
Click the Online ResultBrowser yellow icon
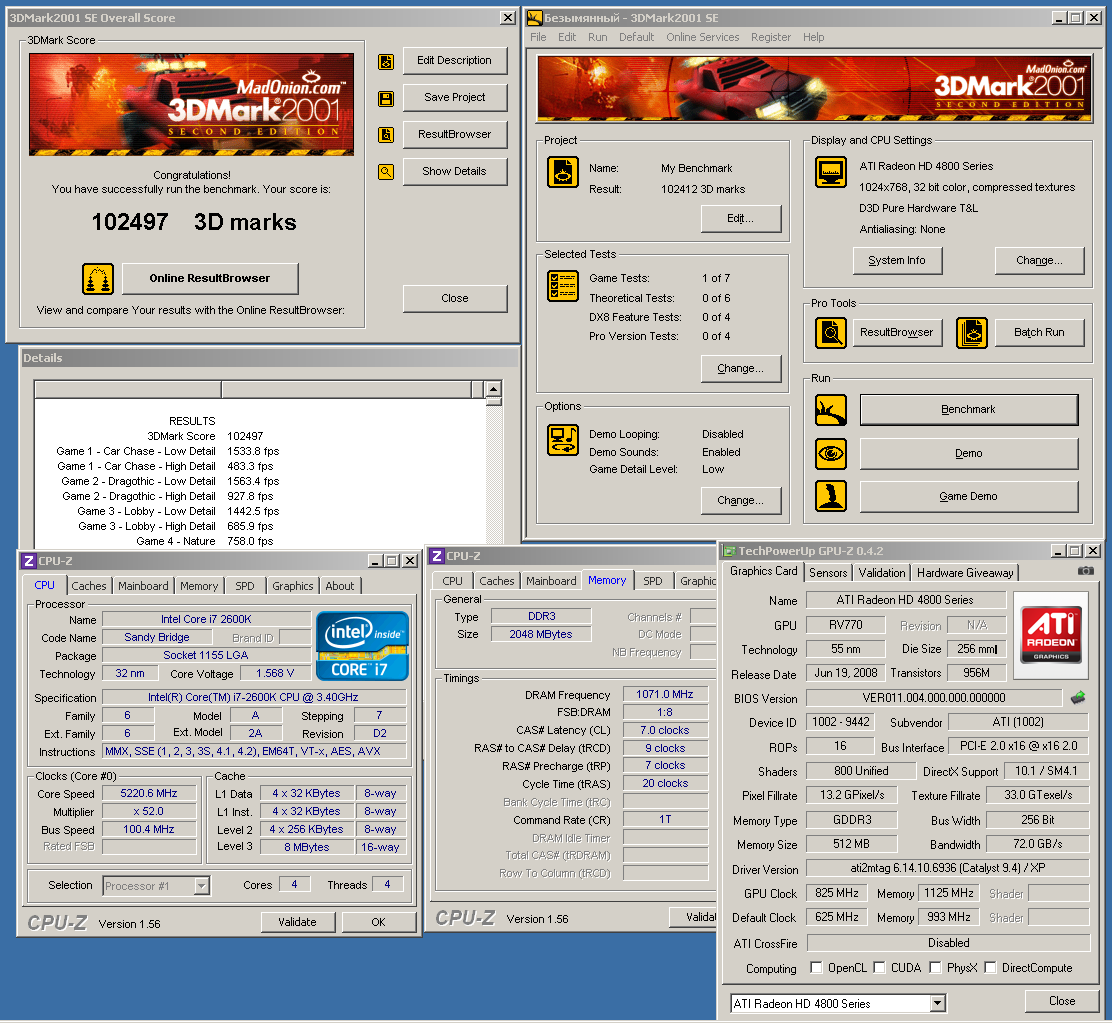pyautogui.click(x=98, y=279)
